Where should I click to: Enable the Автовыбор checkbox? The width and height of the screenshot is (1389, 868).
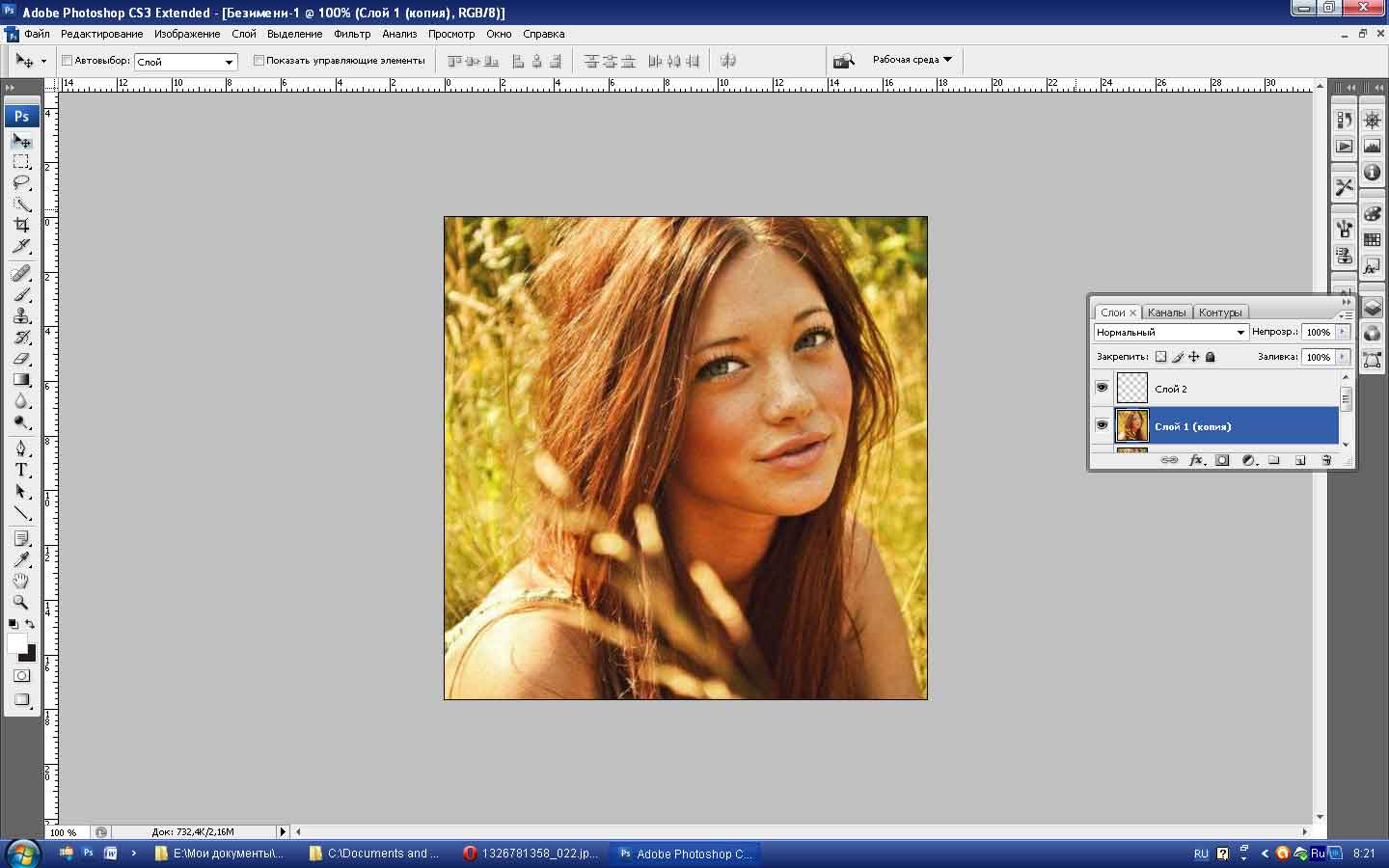coord(68,61)
